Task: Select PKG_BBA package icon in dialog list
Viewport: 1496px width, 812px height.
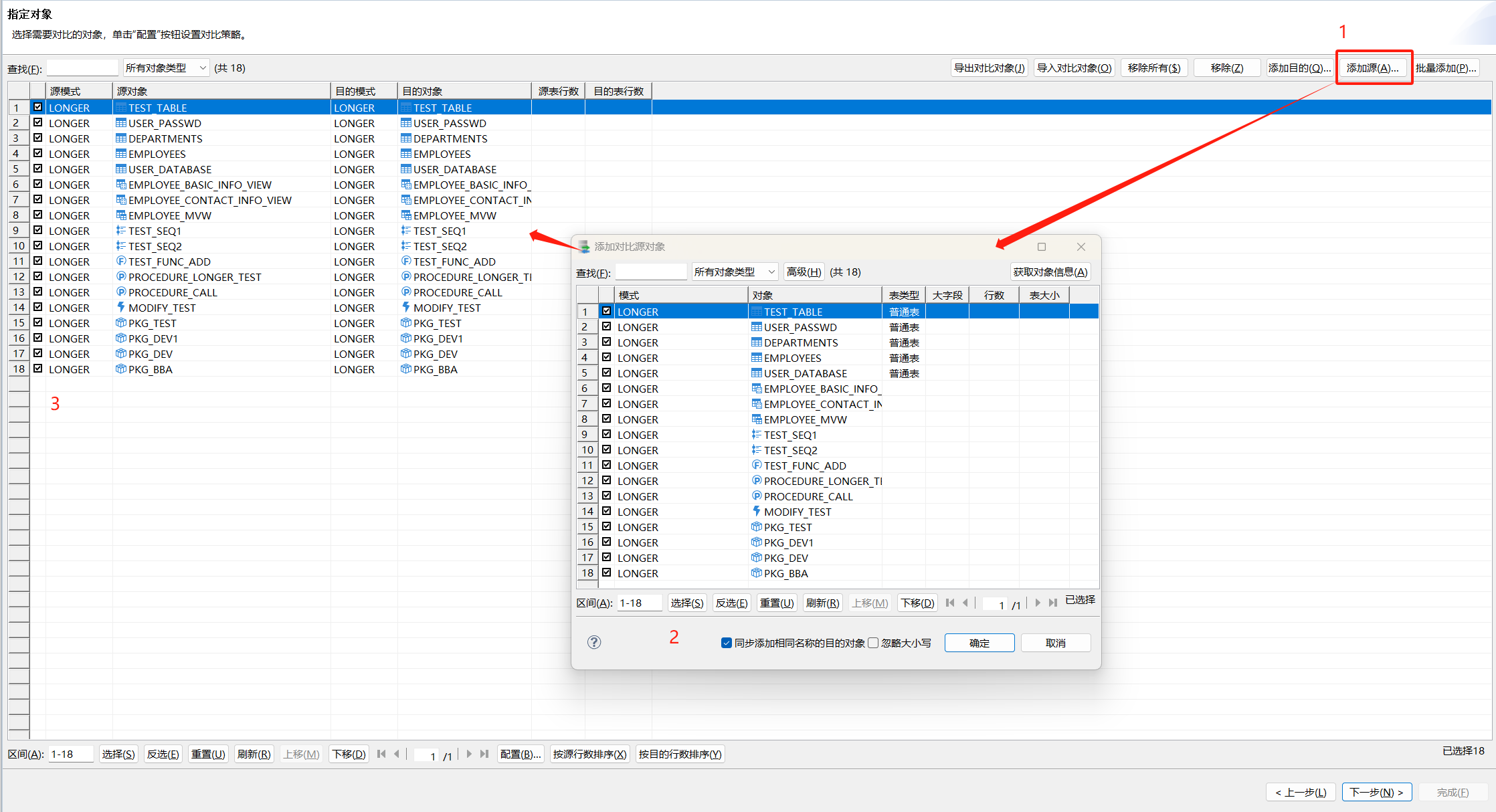Action: pyautogui.click(x=757, y=573)
